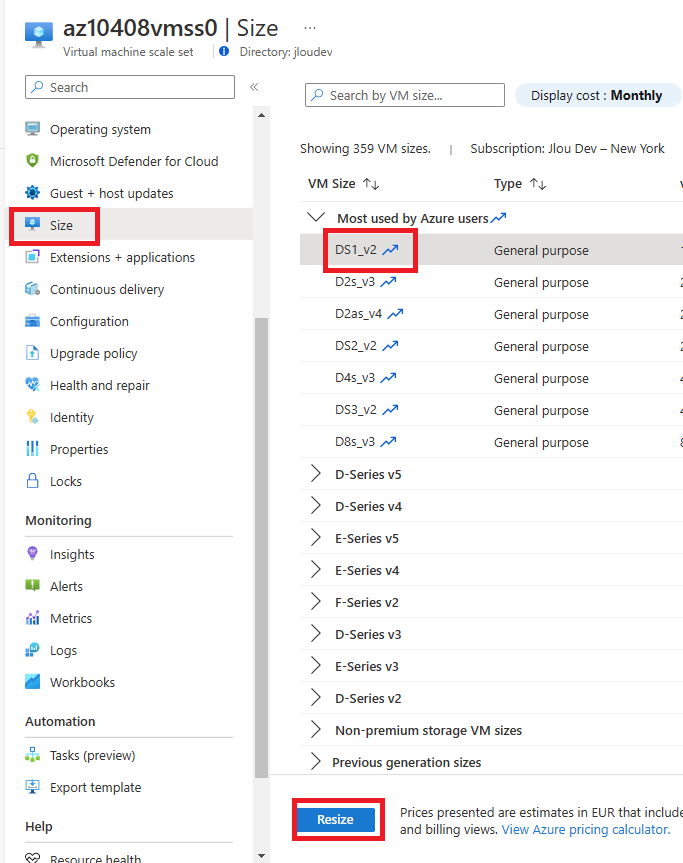Collapse Most used by Azure users group
The height and width of the screenshot is (863, 683).
(x=316, y=217)
